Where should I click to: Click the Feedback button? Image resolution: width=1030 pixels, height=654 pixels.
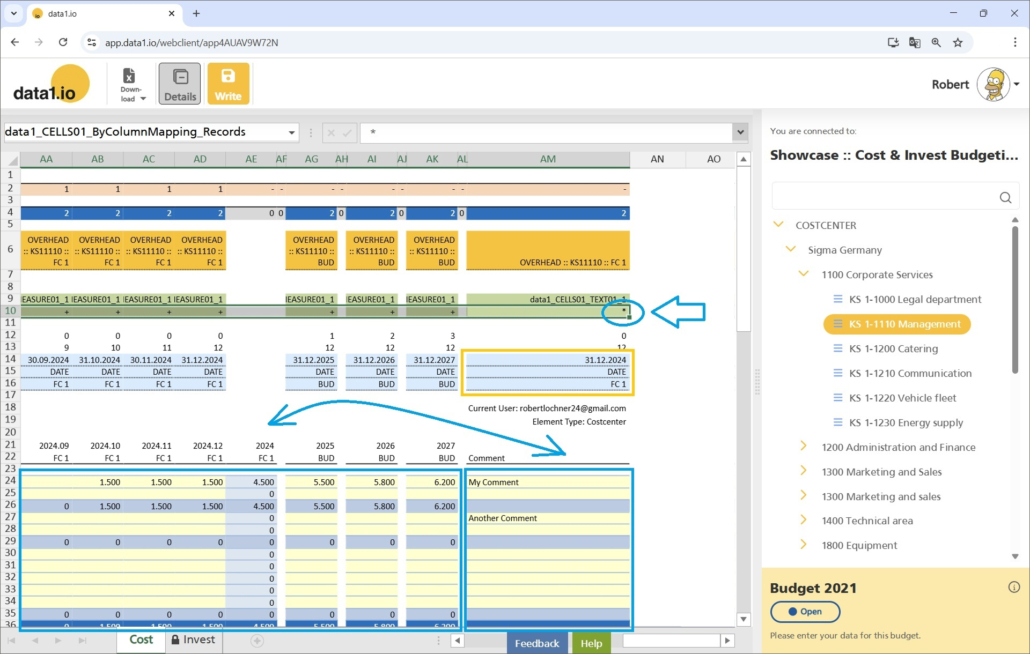(537, 643)
